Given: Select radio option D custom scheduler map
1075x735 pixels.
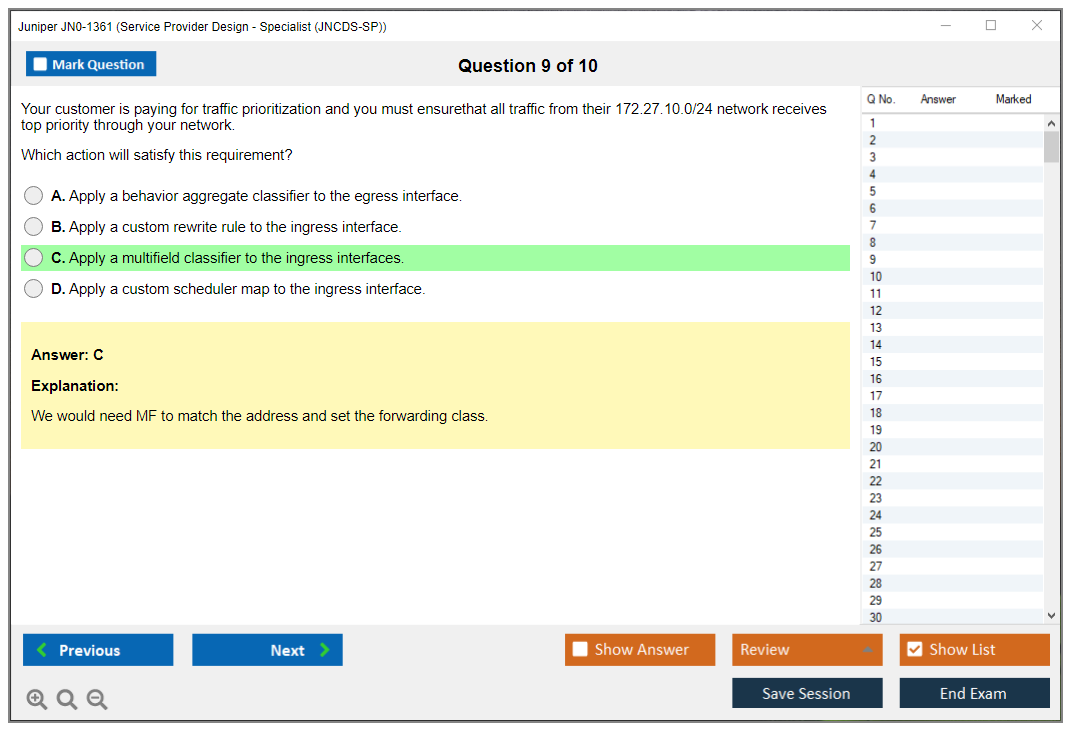Looking at the screenshot, I should point(34,289).
